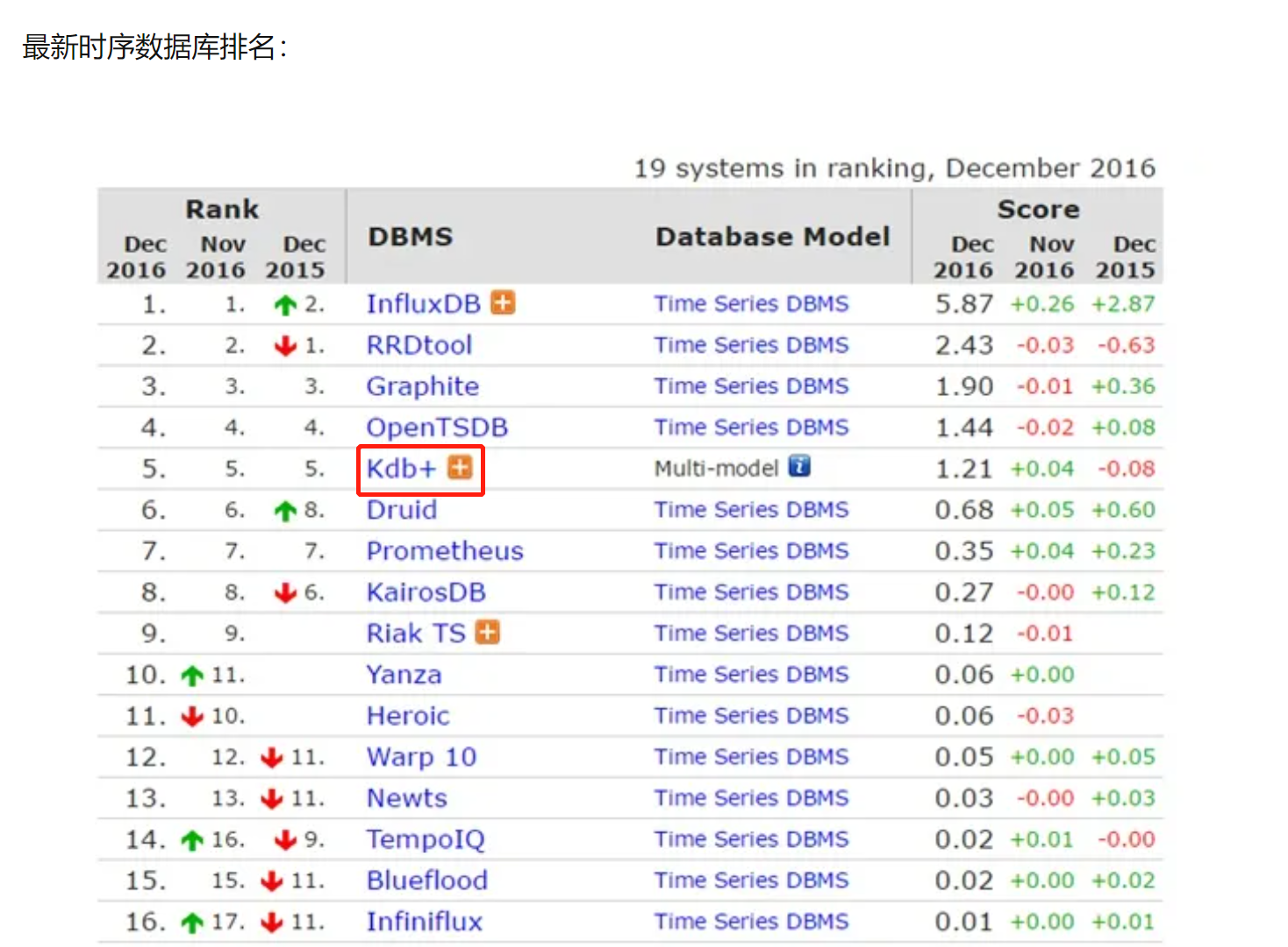Click the green up arrow in InfluxDB row
Screen dimensions: 1288x947
[x=285, y=305]
